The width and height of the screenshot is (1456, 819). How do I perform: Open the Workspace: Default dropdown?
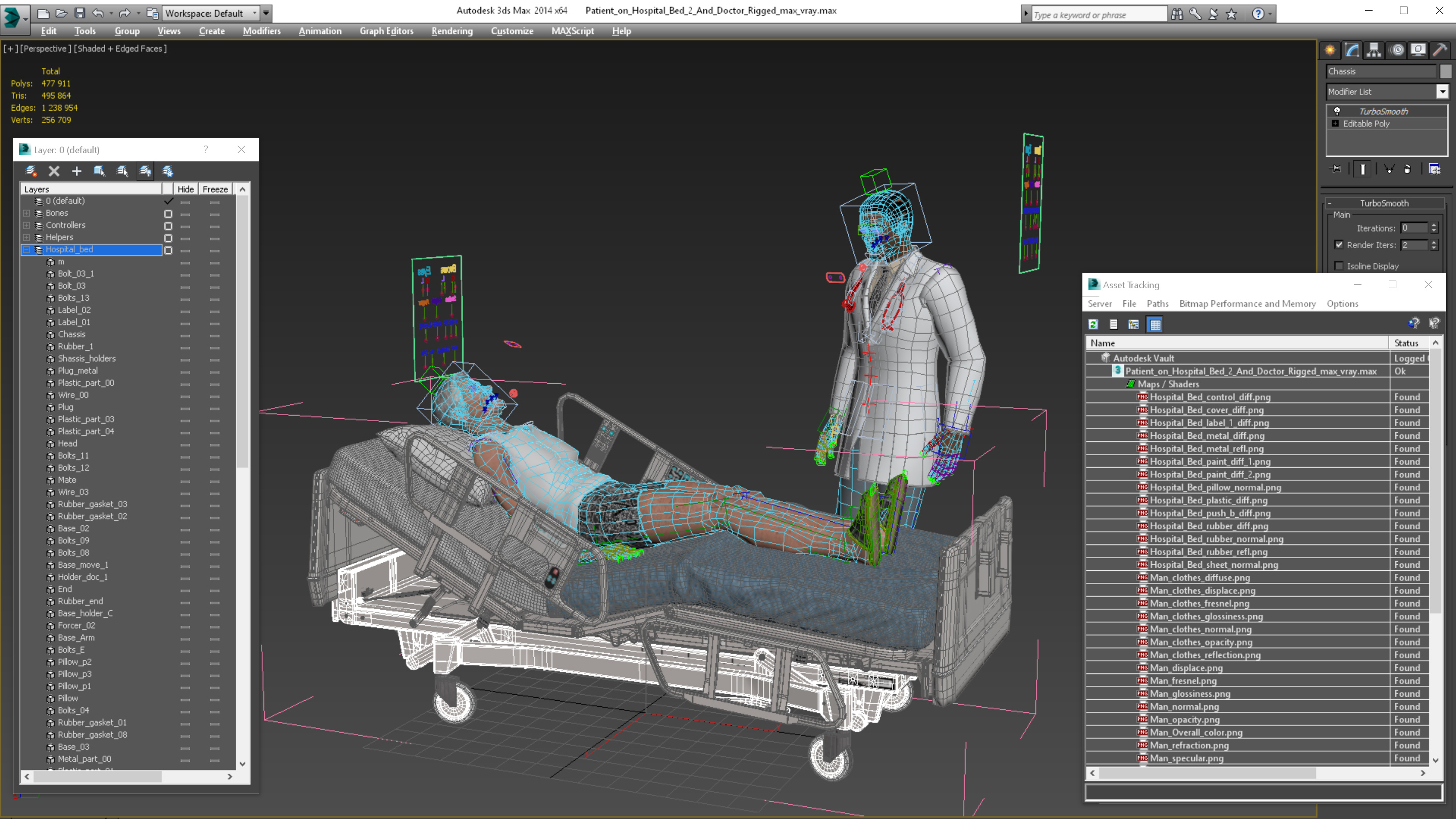click(x=210, y=13)
